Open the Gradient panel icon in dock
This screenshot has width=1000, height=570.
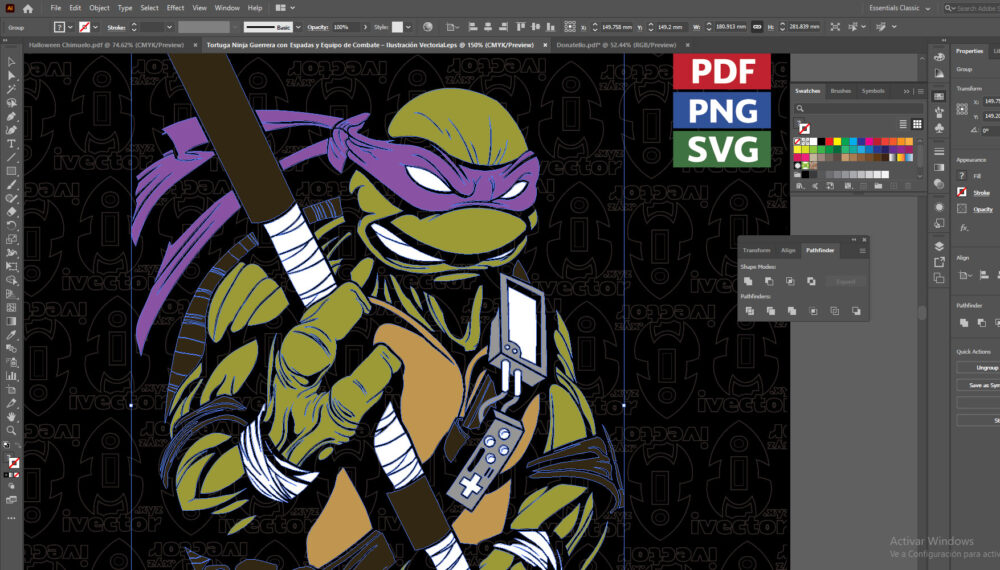click(939, 168)
